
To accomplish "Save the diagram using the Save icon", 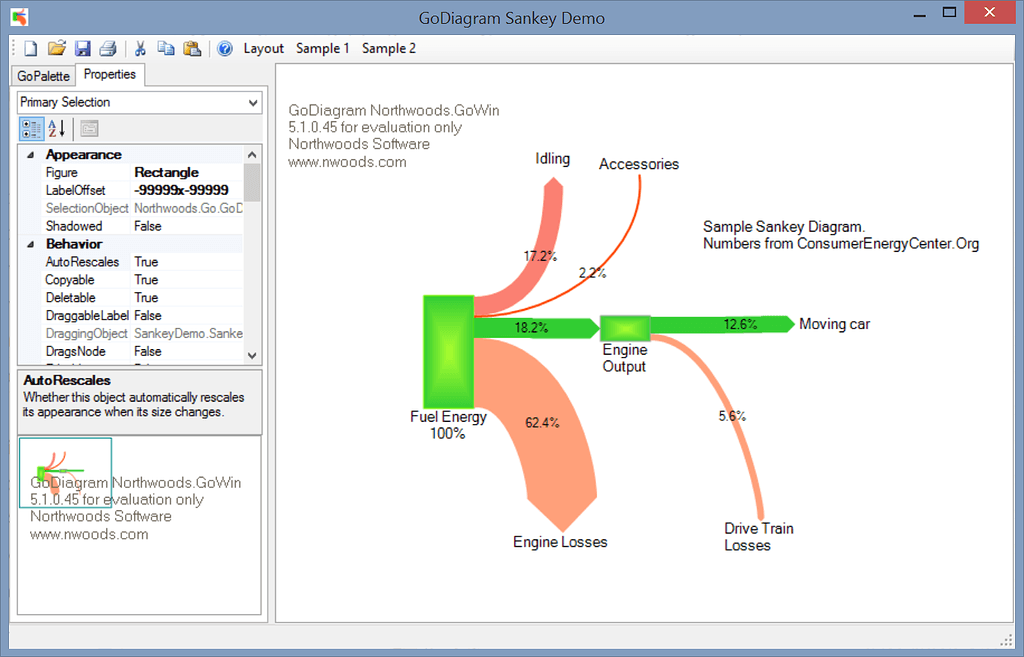I will [83, 48].
